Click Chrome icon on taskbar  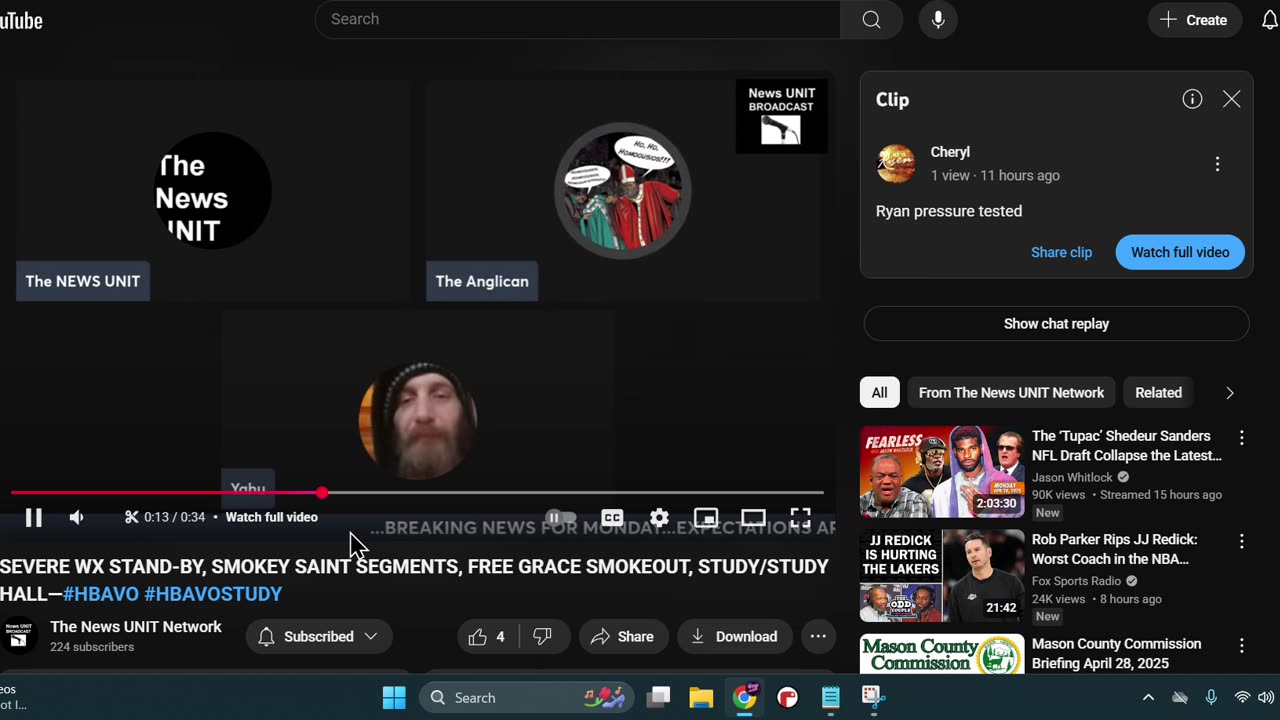(x=745, y=697)
